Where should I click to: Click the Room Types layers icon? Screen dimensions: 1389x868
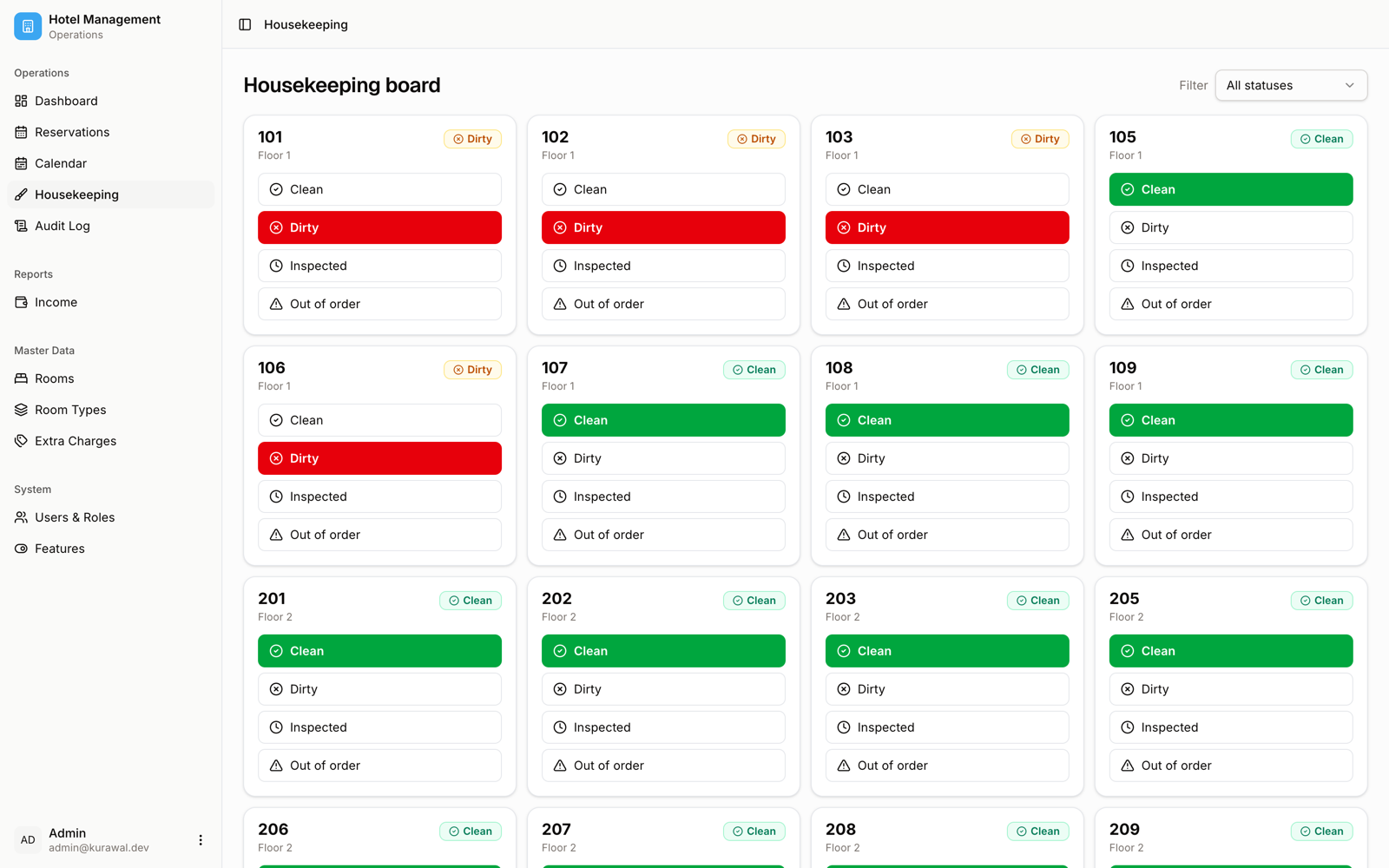[21, 410]
